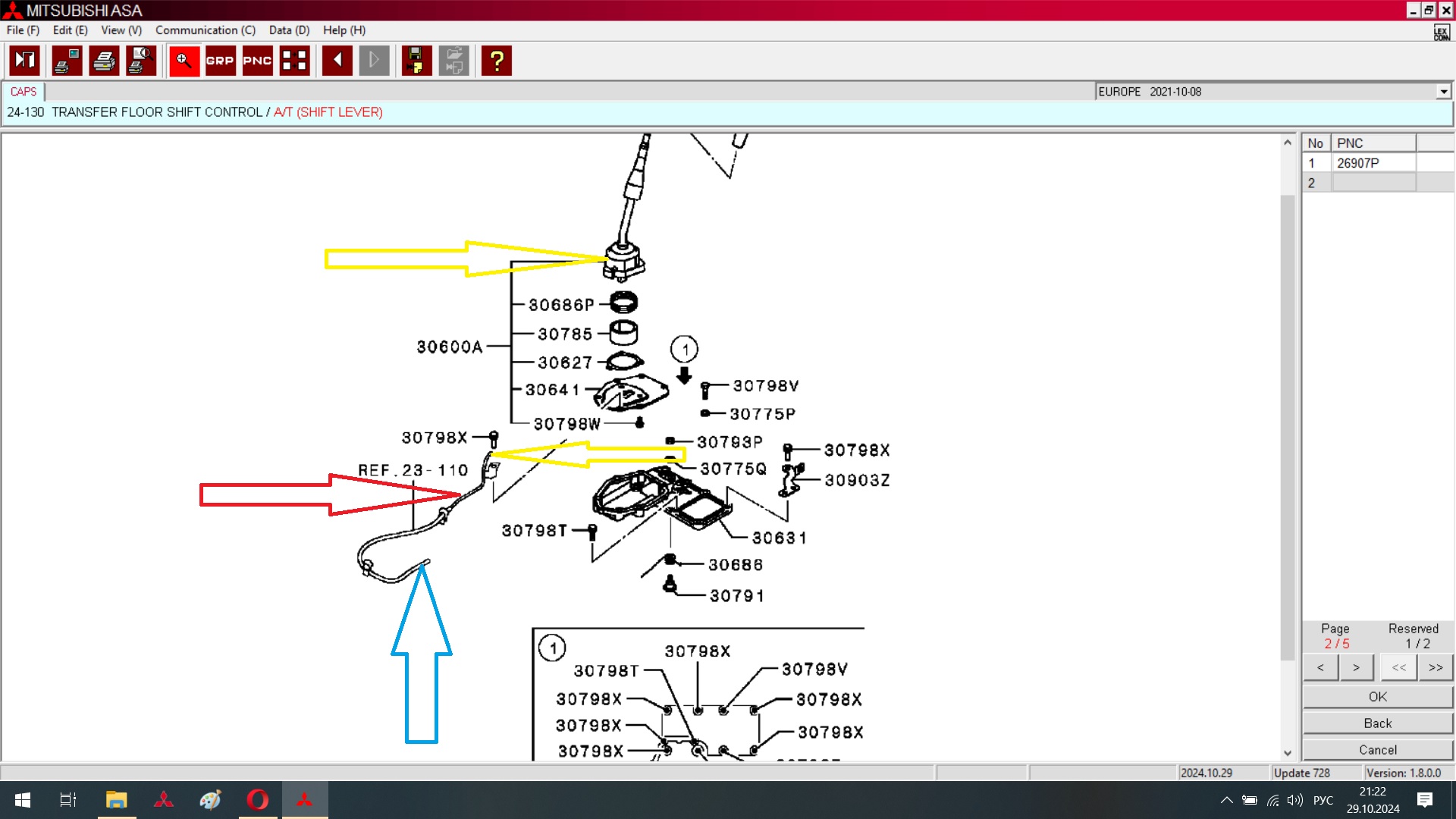
Task: Toggle the zoom magnifier tool
Action: tap(184, 61)
